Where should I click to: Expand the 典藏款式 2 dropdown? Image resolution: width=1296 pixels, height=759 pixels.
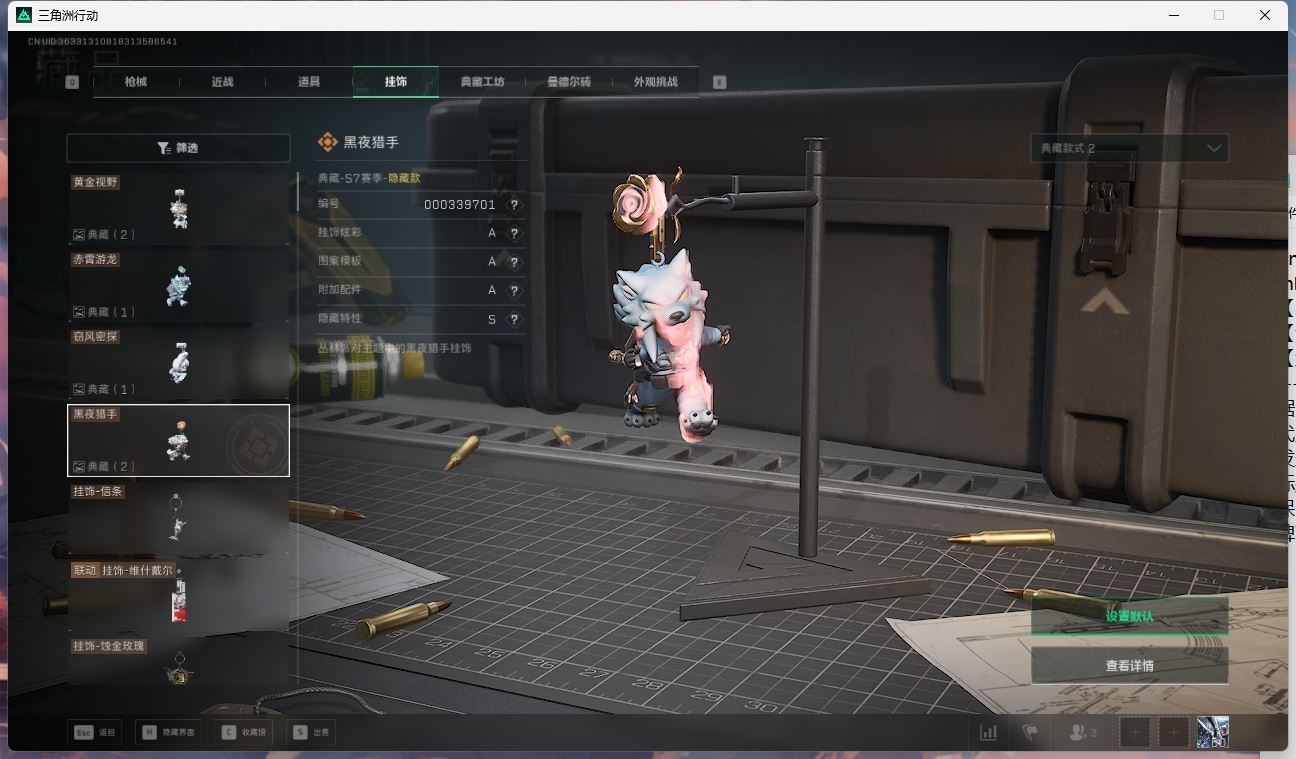[x=1129, y=148]
